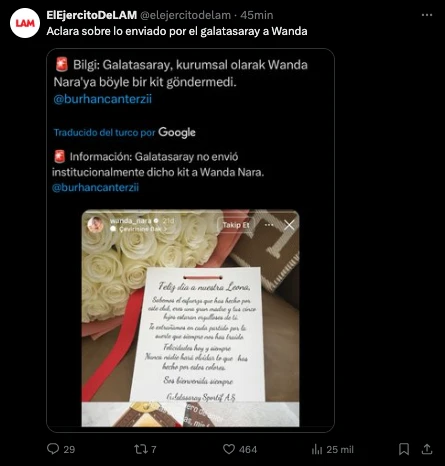Open the @elejercitodelam handle link
The height and width of the screenshot is (466, 445).
[x=185, y=15]
